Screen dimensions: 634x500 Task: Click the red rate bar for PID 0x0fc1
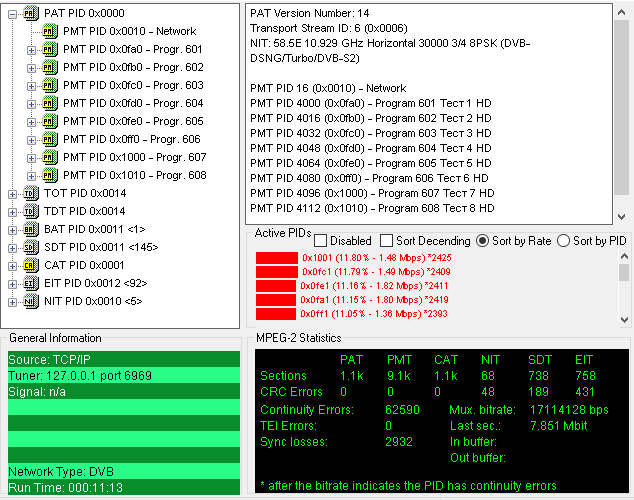277,272
